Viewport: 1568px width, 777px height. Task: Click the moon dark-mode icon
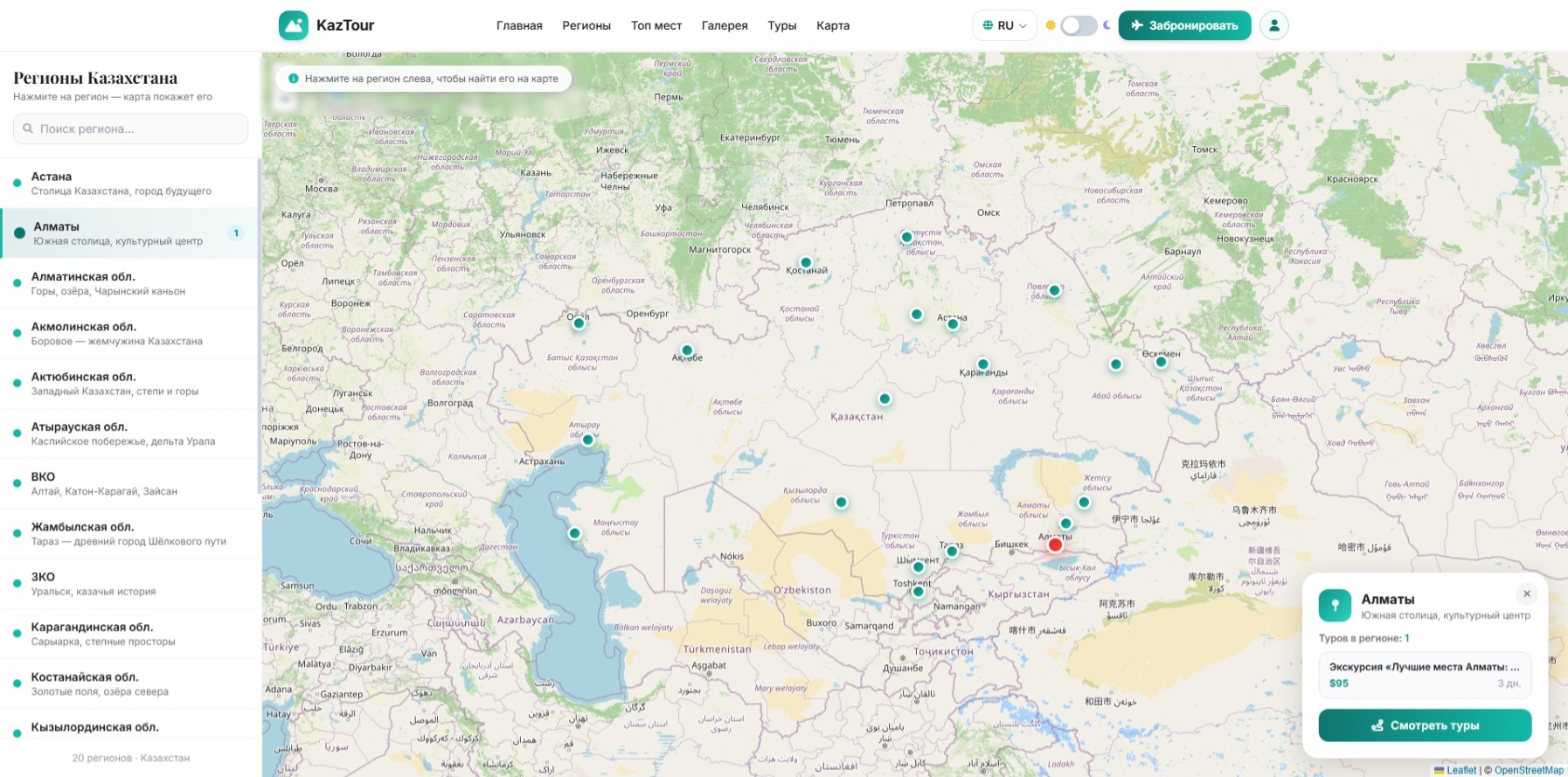tap(1107, 25)
